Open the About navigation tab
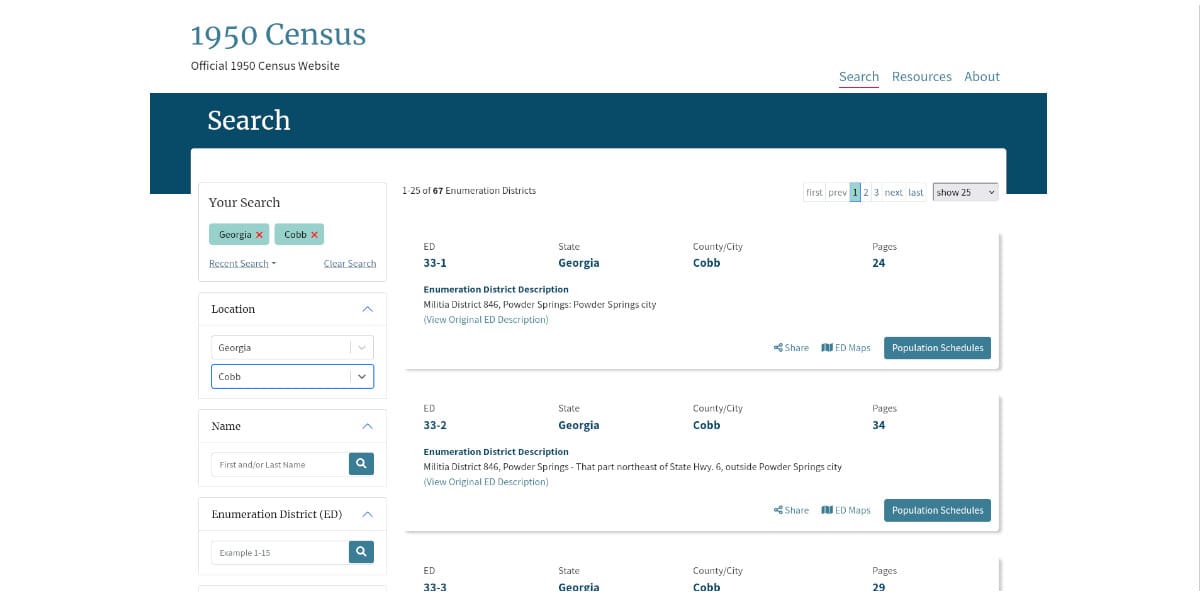Image resolution: width=1200 pixels, height=600 pixels. click(x=982, y=77)
